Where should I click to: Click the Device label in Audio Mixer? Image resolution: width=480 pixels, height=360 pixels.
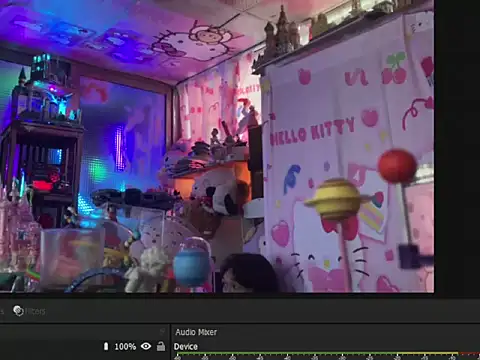tap(186, 347)
